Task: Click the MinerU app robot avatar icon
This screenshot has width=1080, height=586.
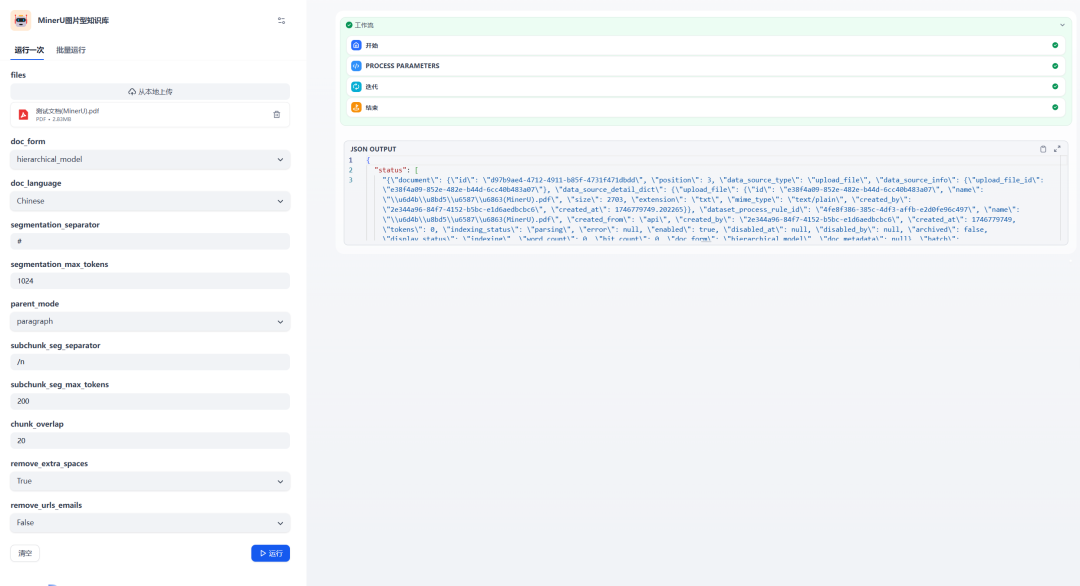Action: pyautogui.click(x=21, y=21)
